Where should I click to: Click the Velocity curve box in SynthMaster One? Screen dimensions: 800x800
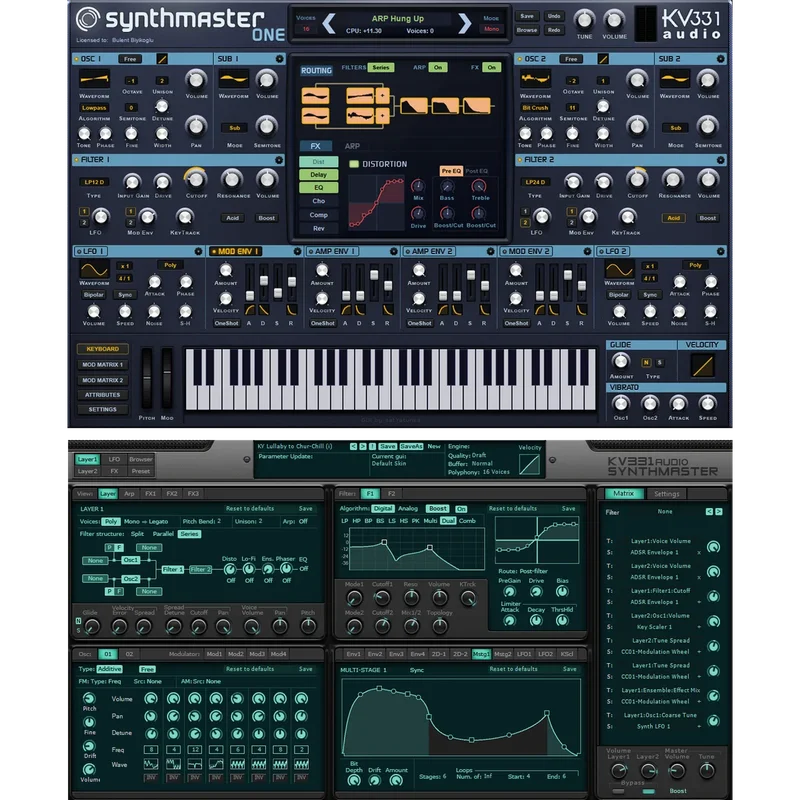tap(702, 365)
